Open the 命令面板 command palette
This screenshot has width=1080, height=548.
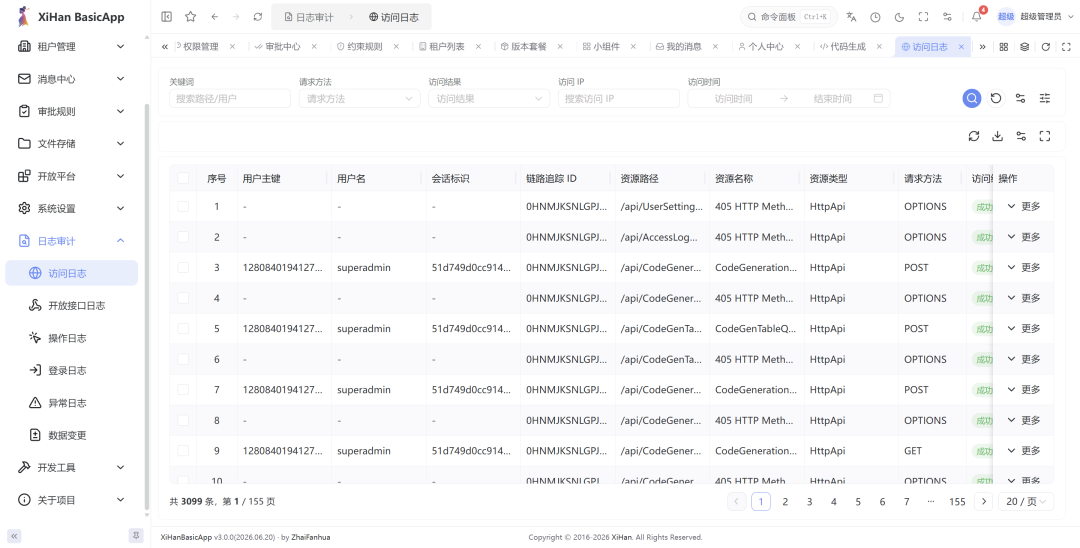point(789,17)
